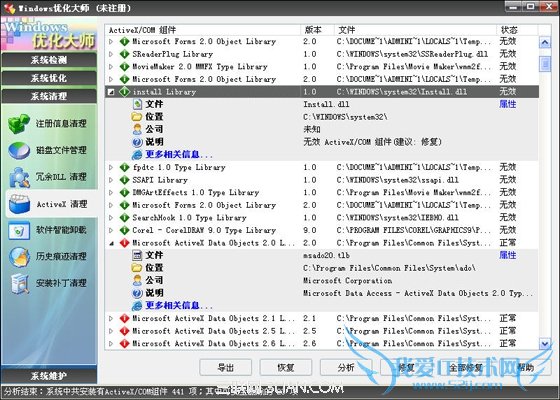Screen dimensions: 560x400
Task: Click green status icon of Corel CorelDRAW library
Action: click(124, 230)
